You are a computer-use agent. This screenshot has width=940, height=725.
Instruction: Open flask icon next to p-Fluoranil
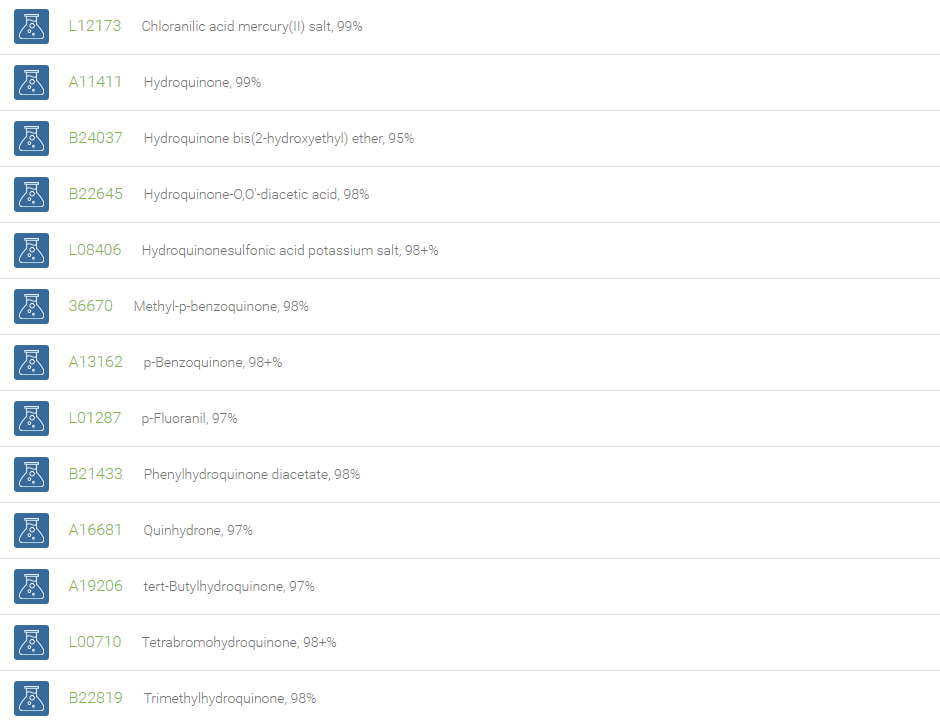[x=31, y=418]
